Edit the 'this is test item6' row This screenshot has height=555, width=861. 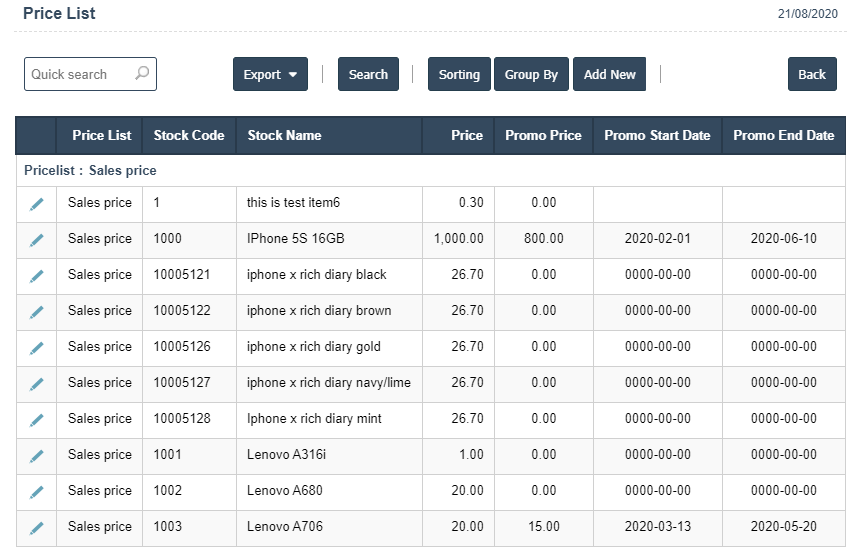37,204
